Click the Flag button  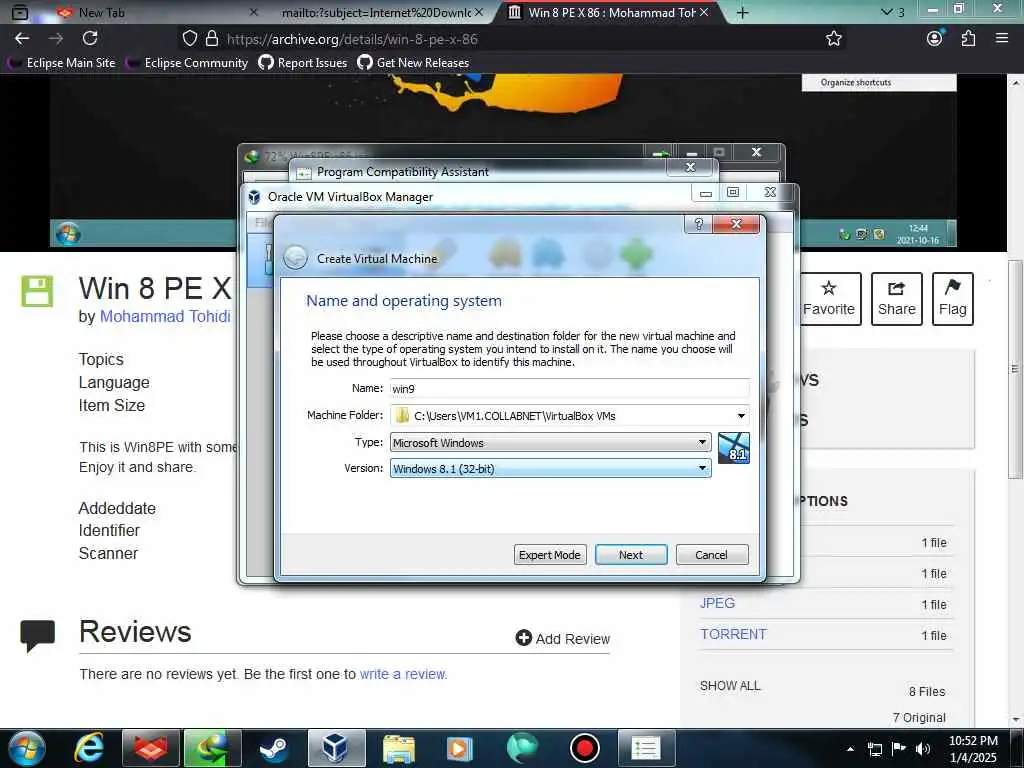953,298
